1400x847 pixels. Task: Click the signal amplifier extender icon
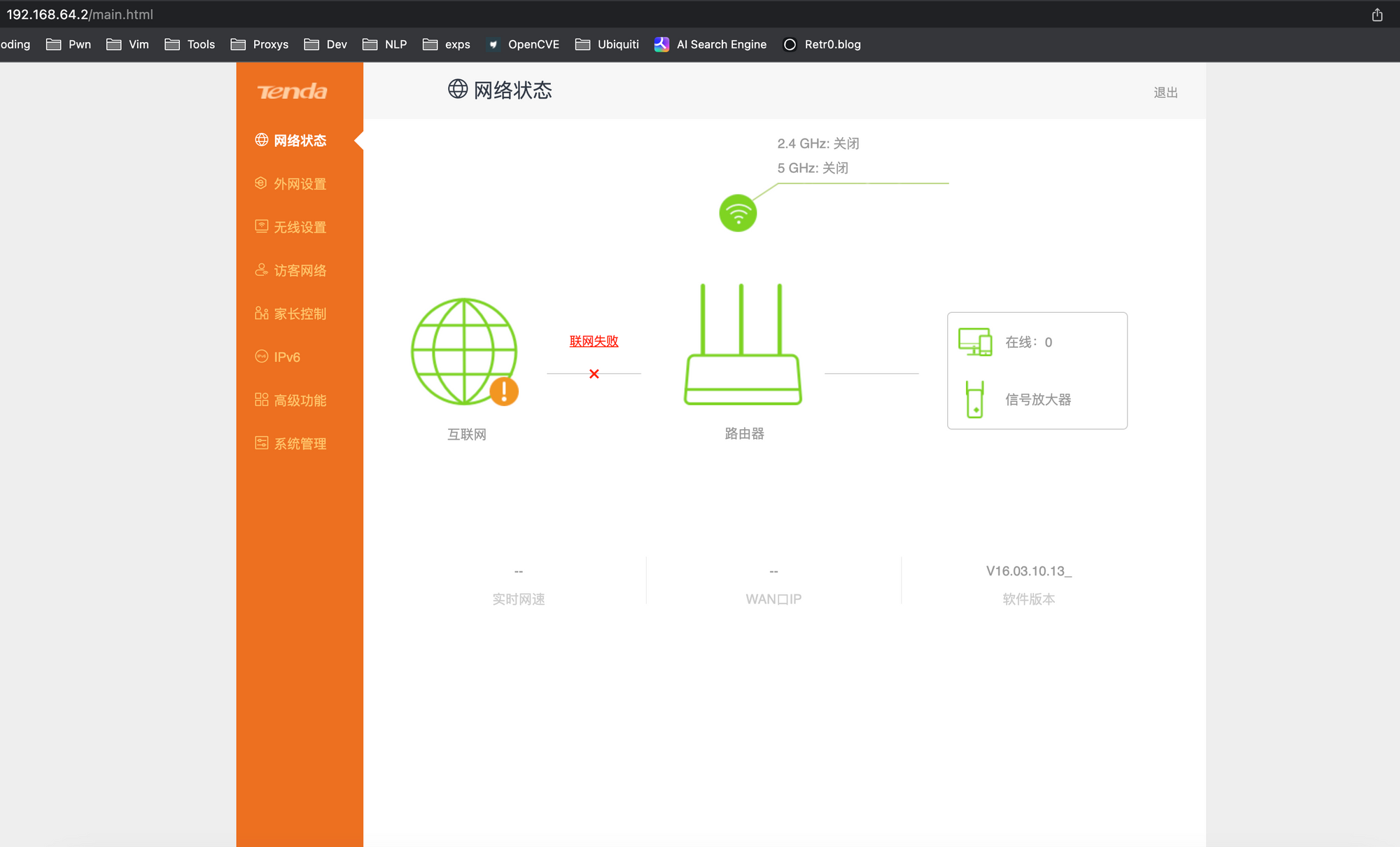pyautogui.click(x=974, y=399)
